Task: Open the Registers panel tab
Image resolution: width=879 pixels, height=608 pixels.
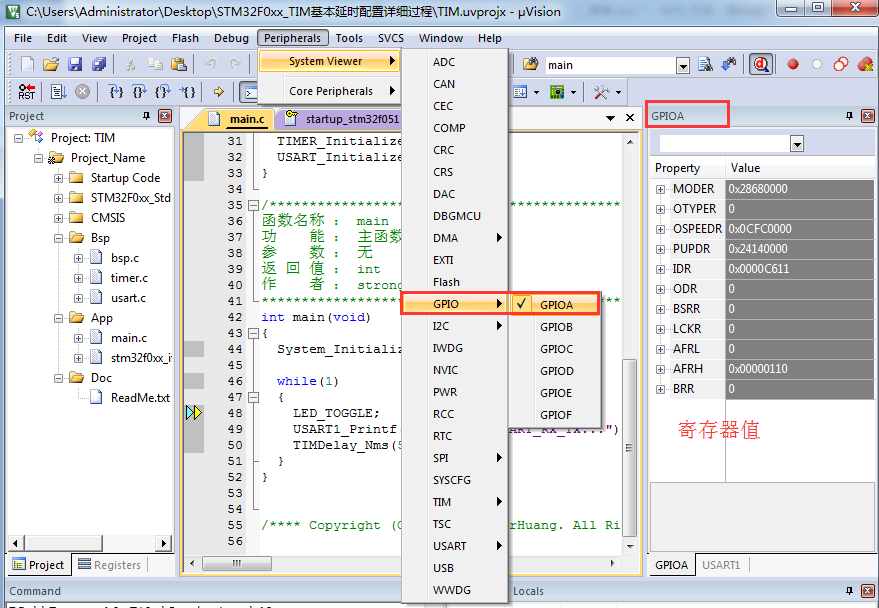Action: pyautogui.click(x=108, y=565)
